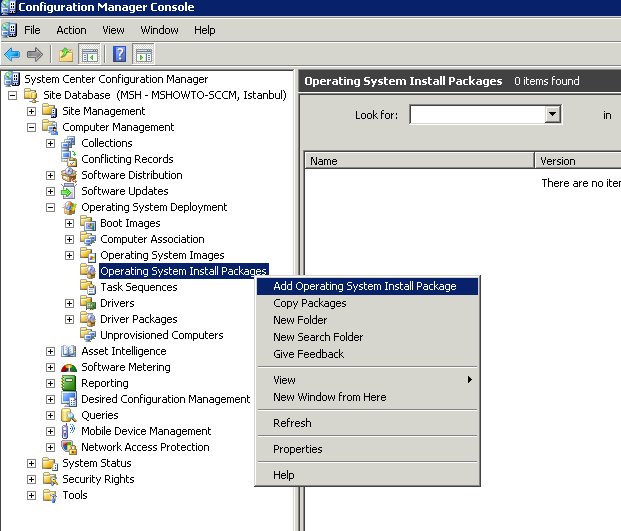Open the Action menu
The image size is (621, 531).
[x=71, y=30]
